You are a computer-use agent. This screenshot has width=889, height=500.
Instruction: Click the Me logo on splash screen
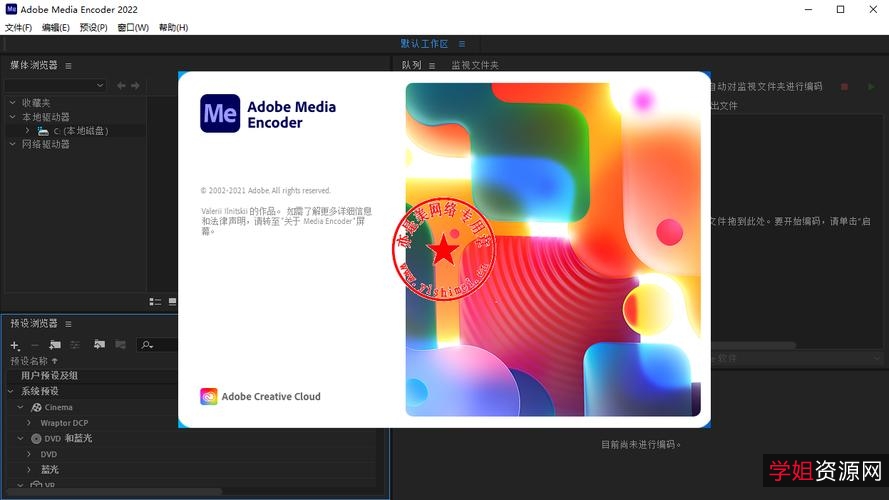(x=220, y=113)
